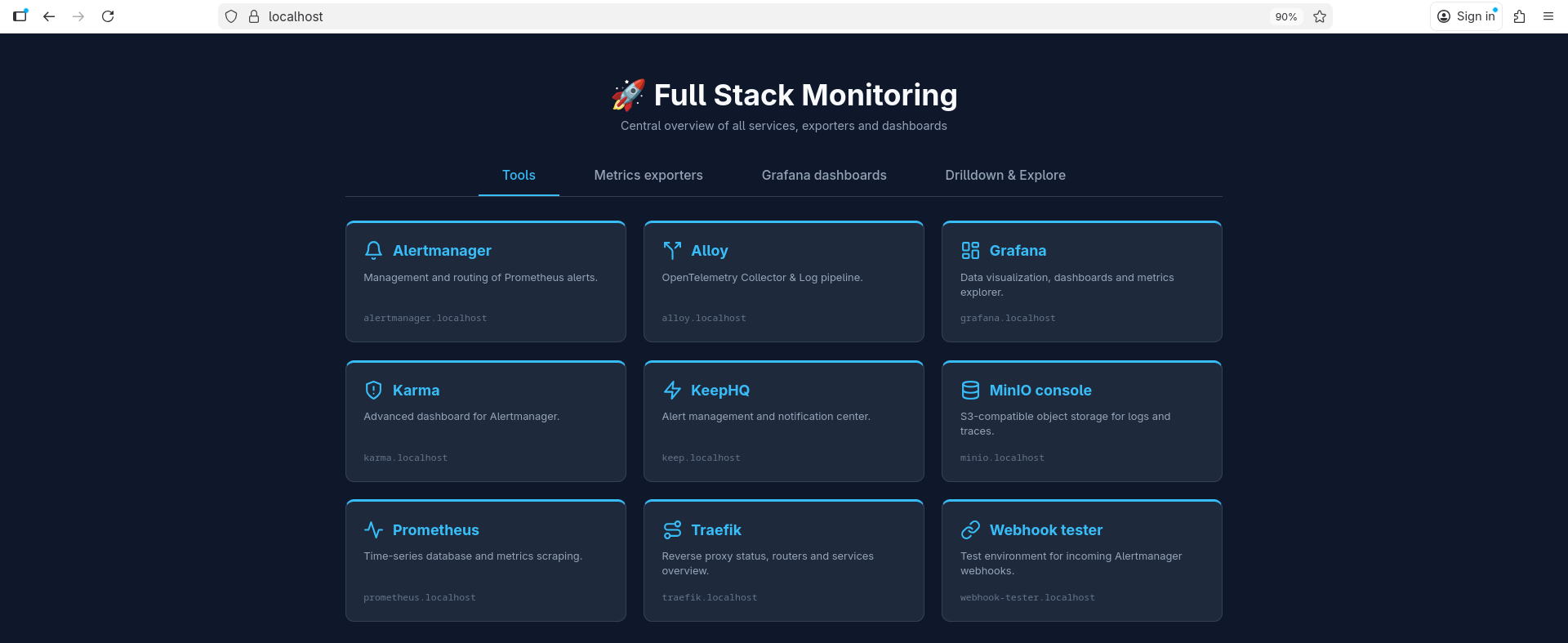
Task: Open the Alloy title link
Action: 710,251
